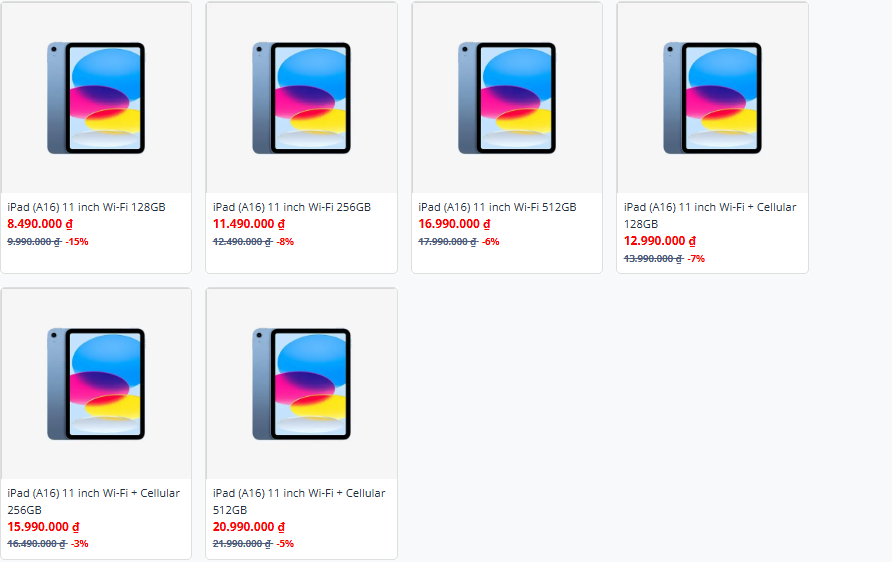The image size is (892, 562).
Task: Open the iPad Wi-Fi 128GB product image
Action: [x=96, y=98]
